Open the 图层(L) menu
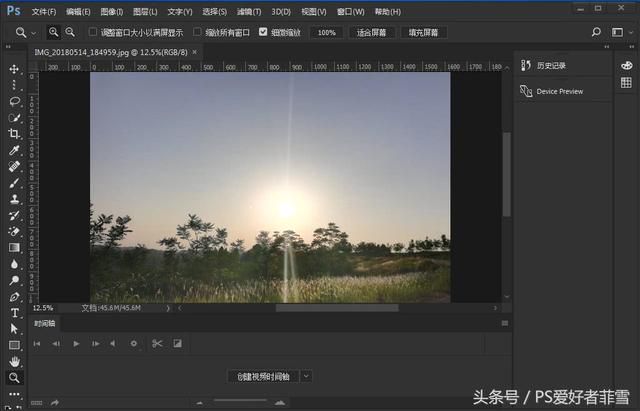This screenshot has width=640, height=411. click(x=145, y=12)
